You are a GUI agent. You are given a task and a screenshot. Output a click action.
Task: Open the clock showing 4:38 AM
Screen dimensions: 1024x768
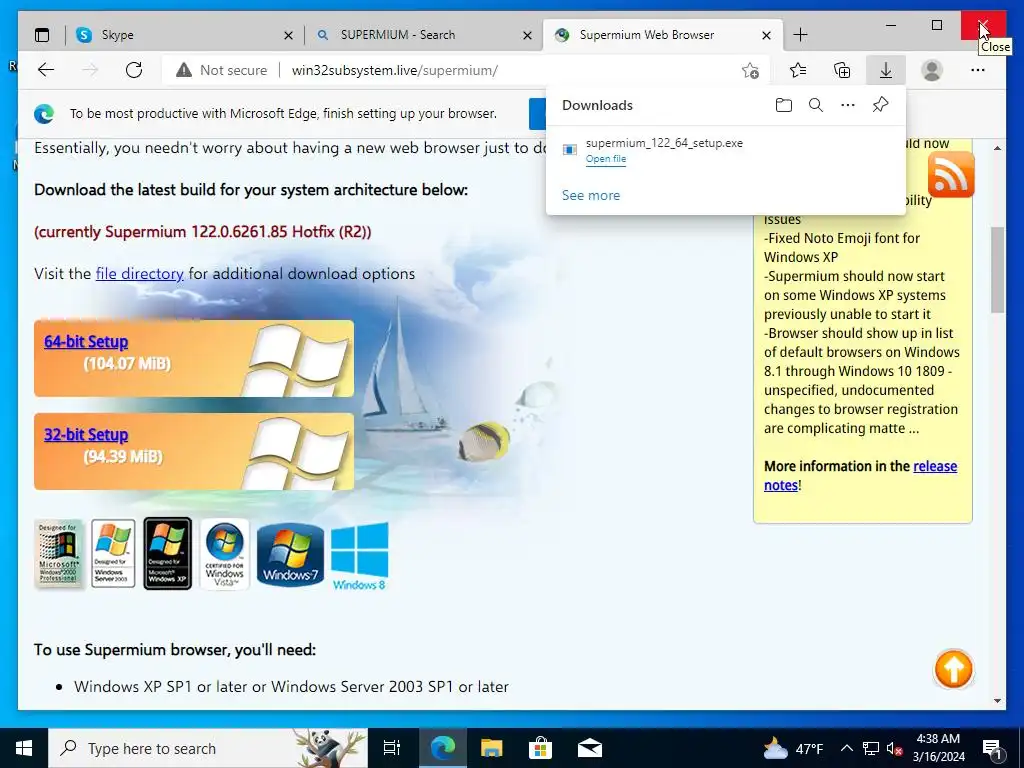pyautogui.click(x=938, y=748)
